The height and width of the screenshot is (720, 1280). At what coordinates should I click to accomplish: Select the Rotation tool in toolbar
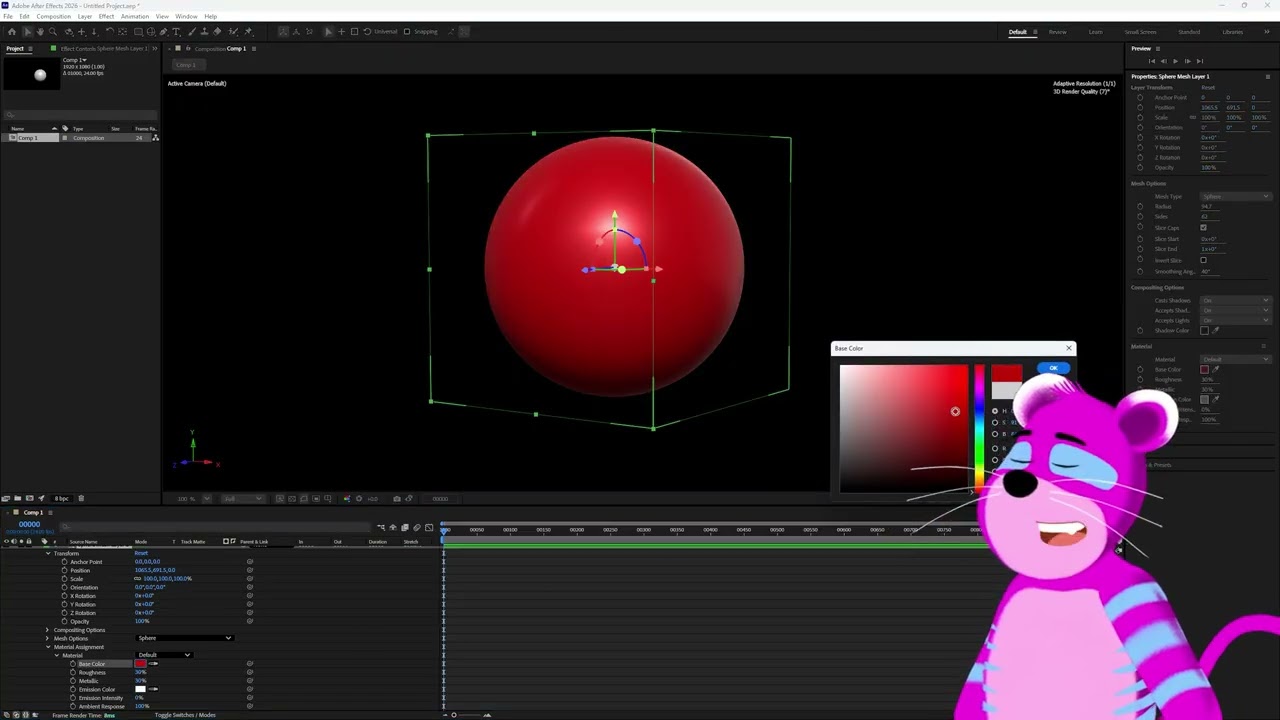click(109, 32)
